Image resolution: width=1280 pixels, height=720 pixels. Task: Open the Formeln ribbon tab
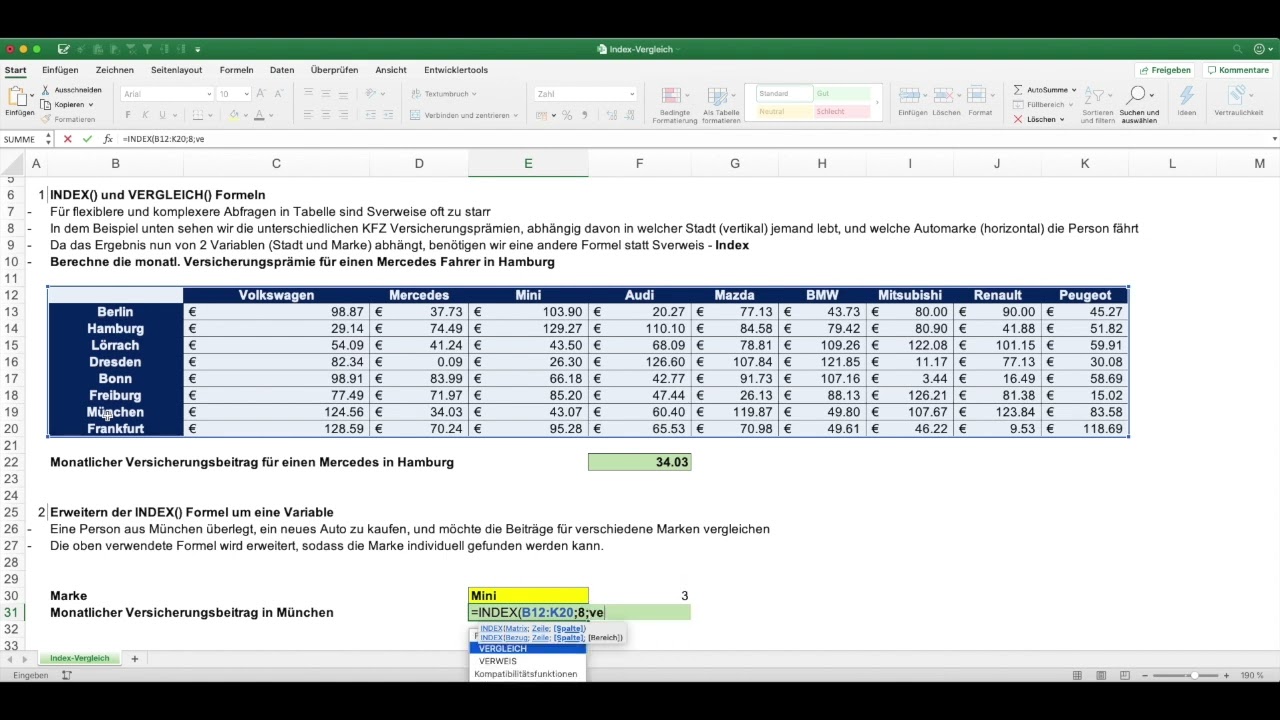point(237,70)
